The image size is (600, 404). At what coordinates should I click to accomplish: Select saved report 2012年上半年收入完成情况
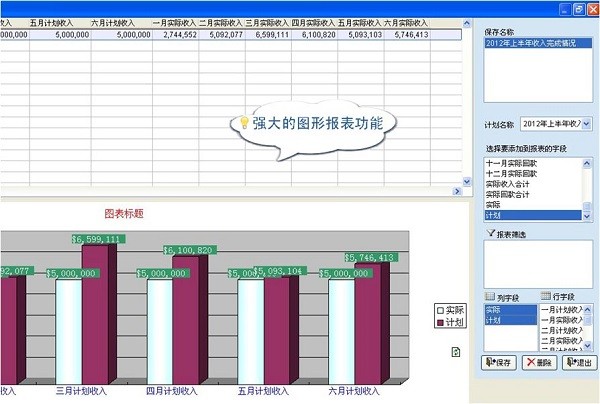click(538, 43)
